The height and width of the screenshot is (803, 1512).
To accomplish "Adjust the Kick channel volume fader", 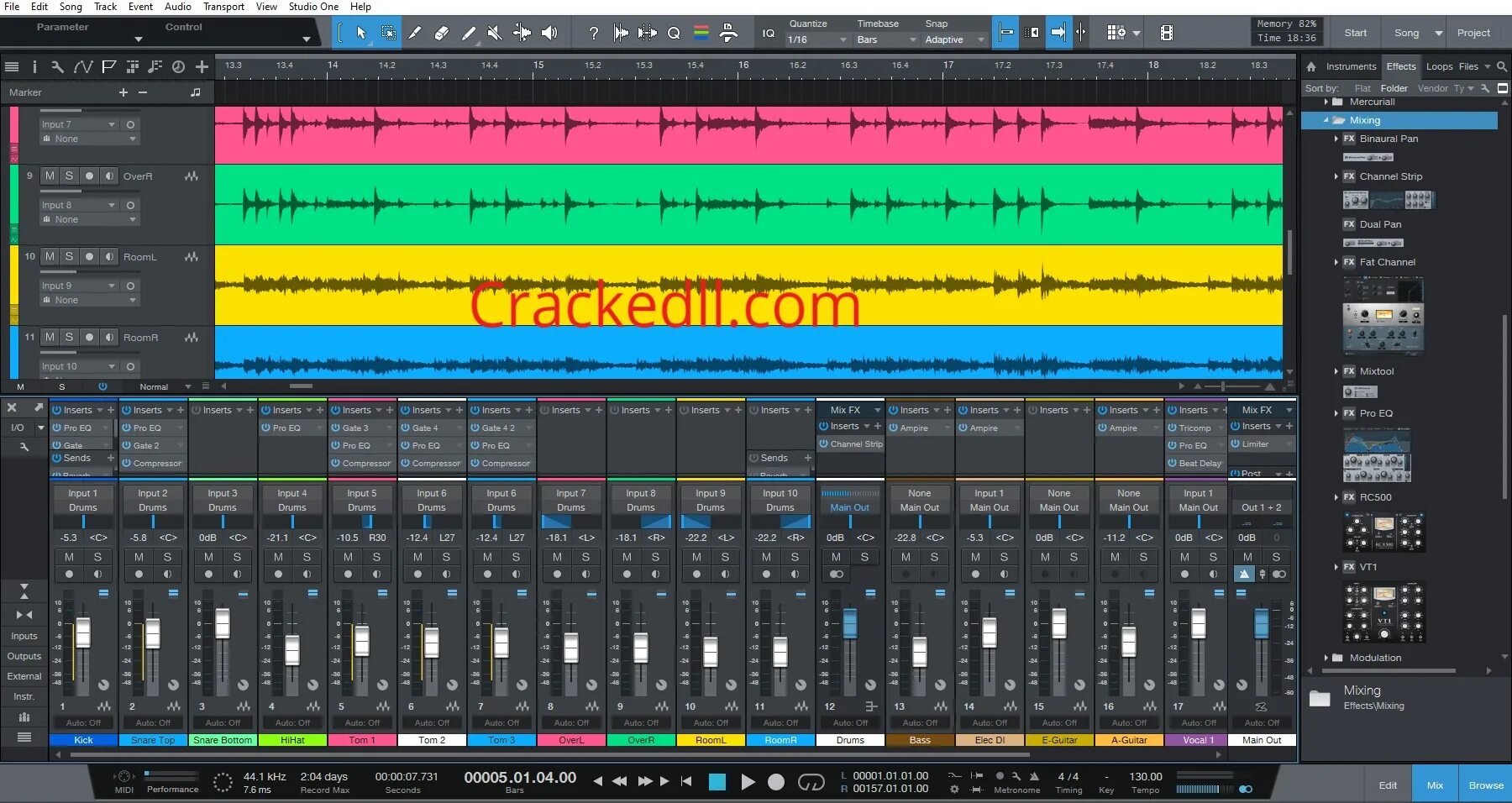I will tap(83, 632).
